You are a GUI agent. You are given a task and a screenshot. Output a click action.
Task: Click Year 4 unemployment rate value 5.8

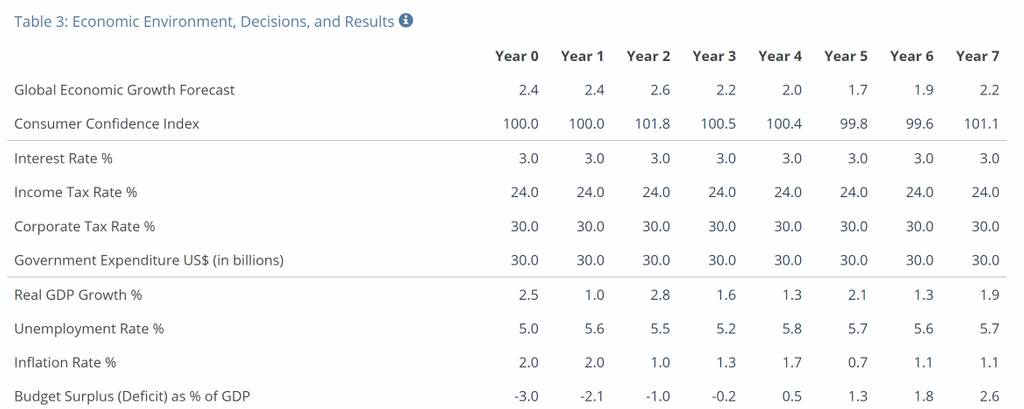(x=792, y=329)
